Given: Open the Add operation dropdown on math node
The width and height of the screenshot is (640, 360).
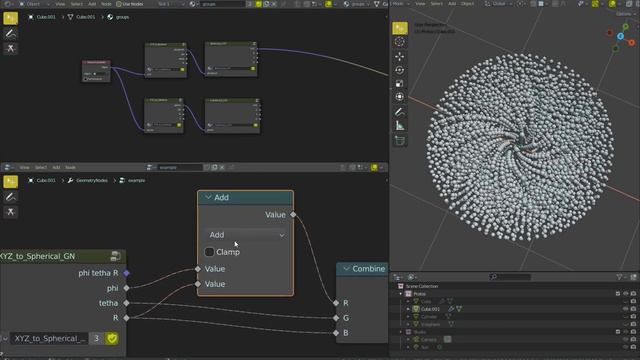Looking at the screenshot, I should pyautogui.click(x=247, y=235).
